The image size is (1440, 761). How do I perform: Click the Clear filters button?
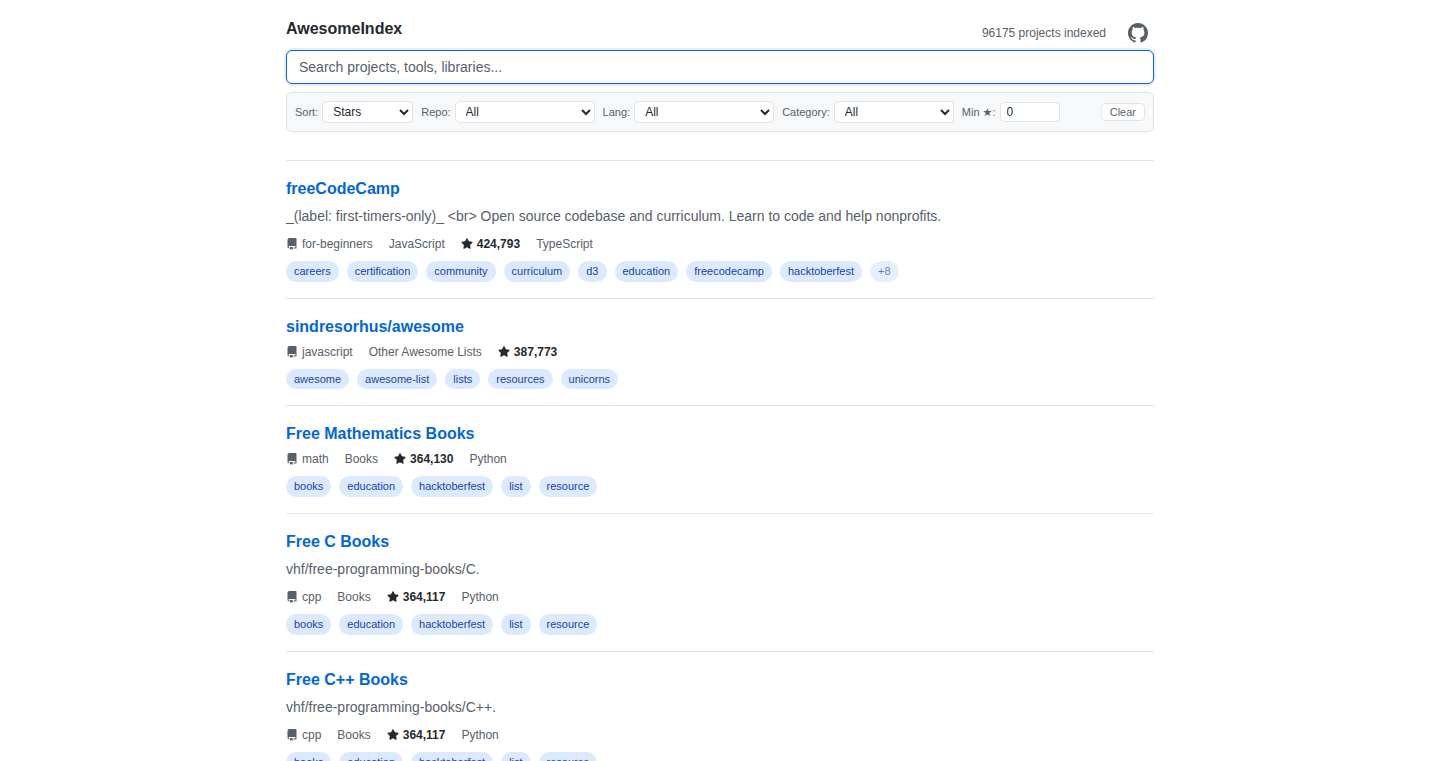(x=1123, y=112)
